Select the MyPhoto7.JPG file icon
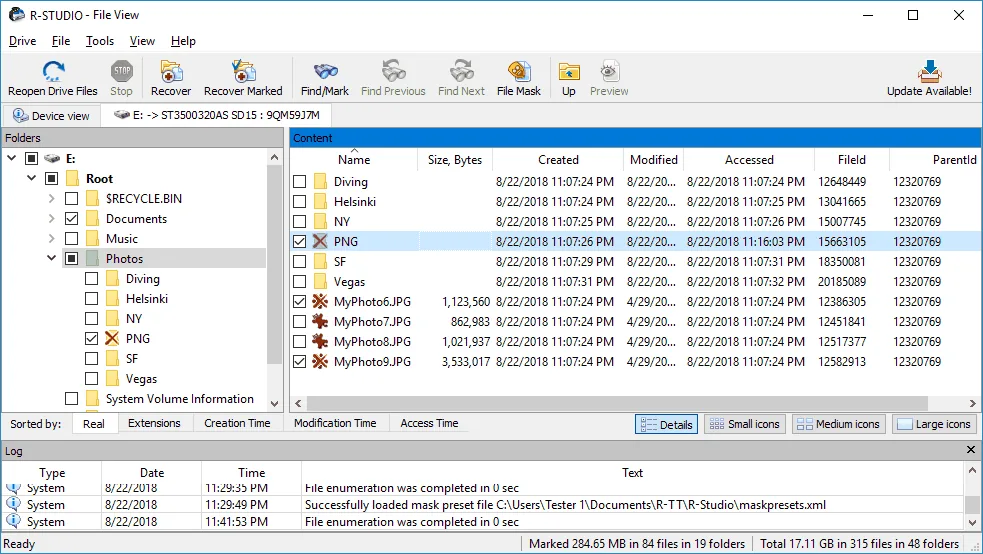 pyautogui.click(x=320, y=321)
